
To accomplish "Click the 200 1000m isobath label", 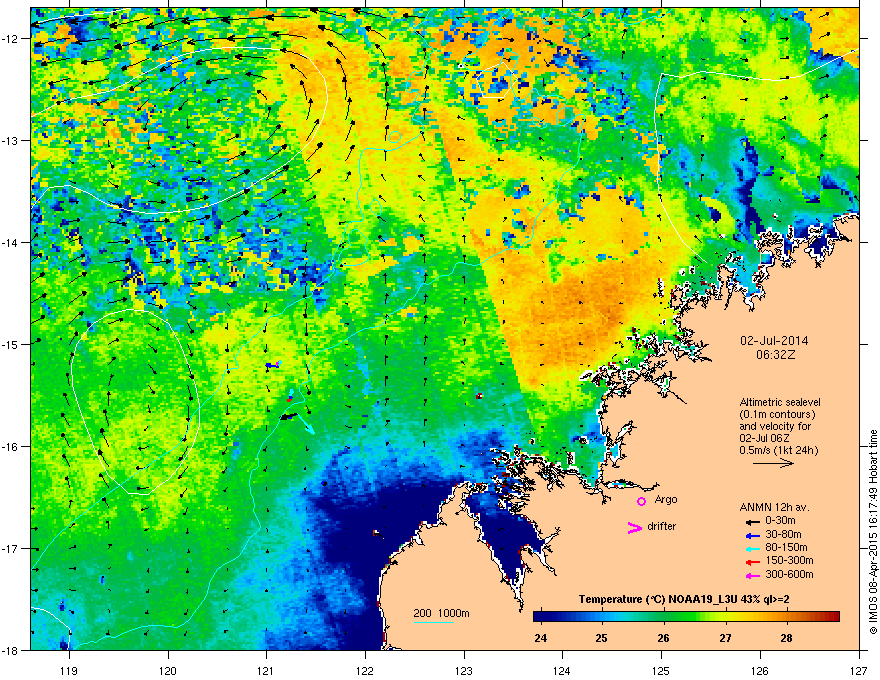I will 441,613.
